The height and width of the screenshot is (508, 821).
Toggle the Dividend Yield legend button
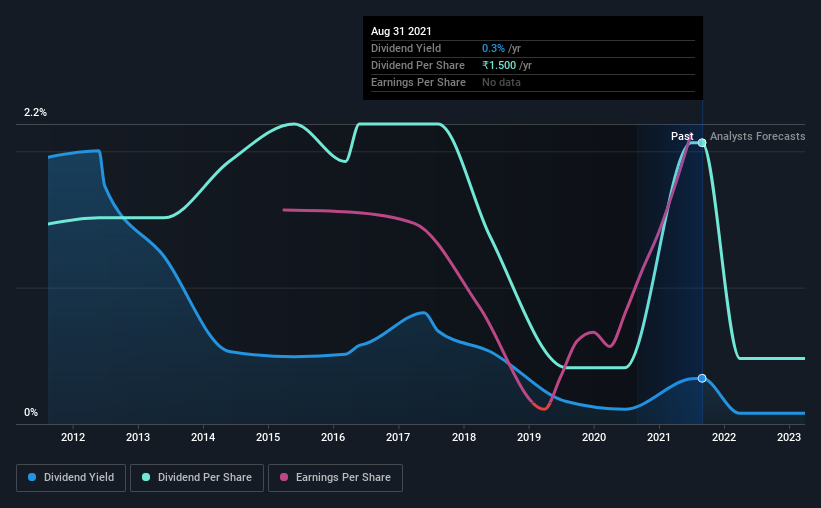click(71, 478)
